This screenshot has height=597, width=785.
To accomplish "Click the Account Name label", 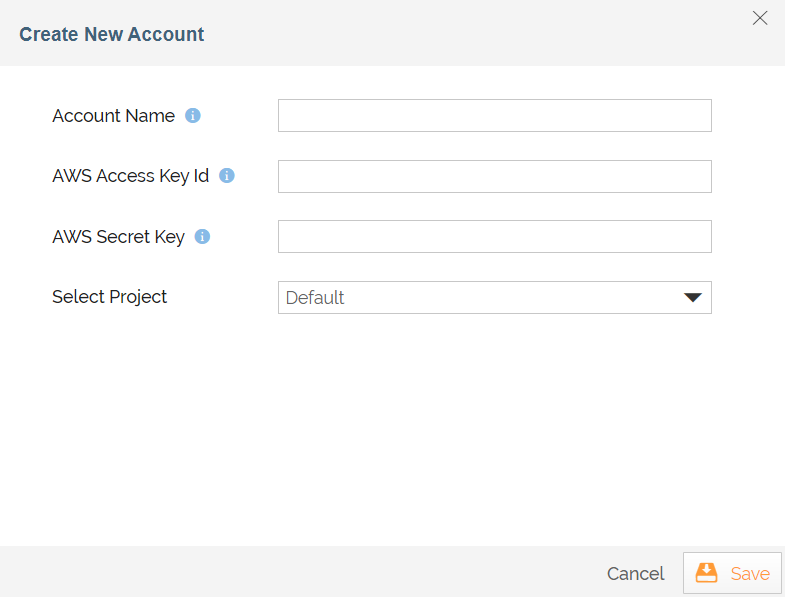I will click(x=113, y=116).
